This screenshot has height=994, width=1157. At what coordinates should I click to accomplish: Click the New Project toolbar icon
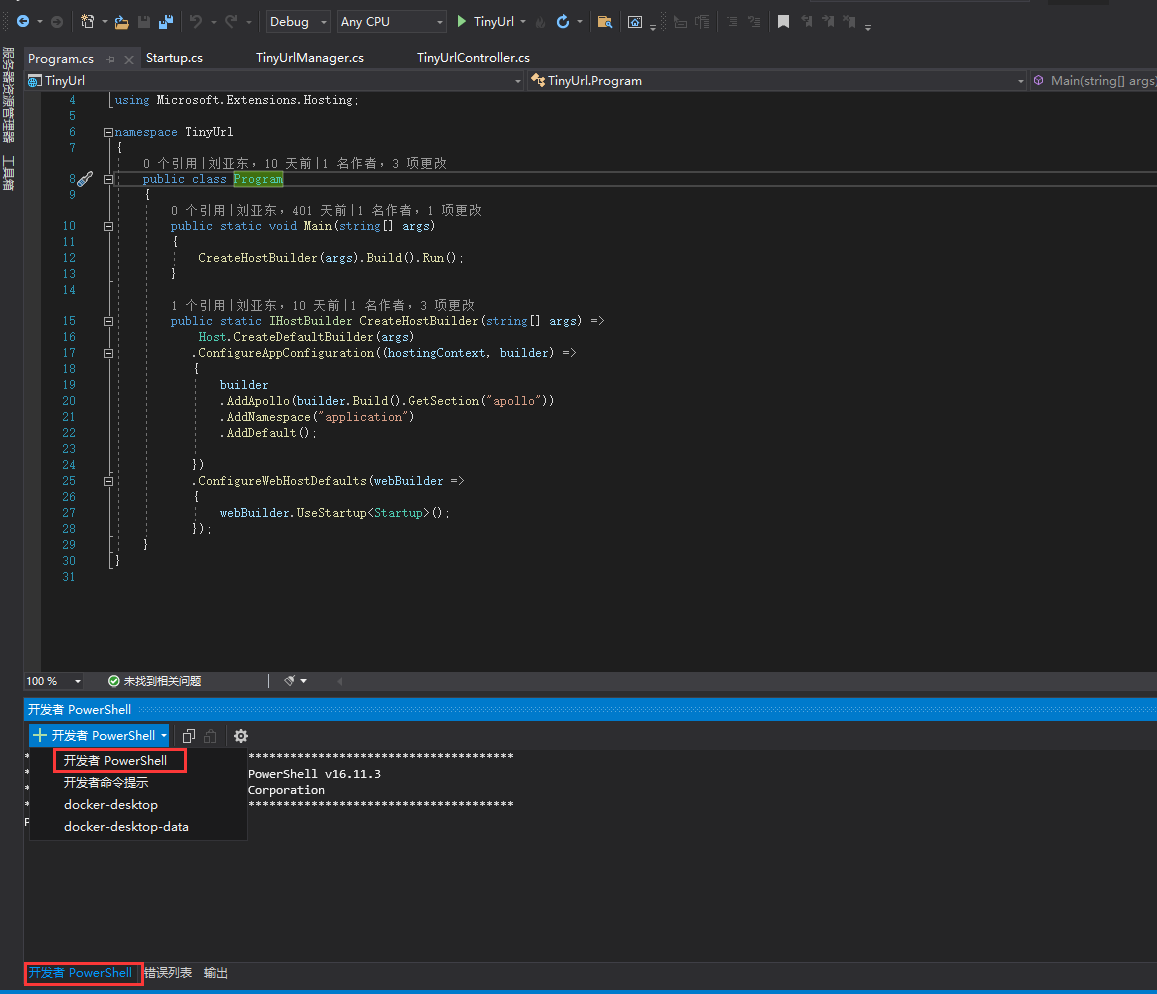click(x=88, y=21)
